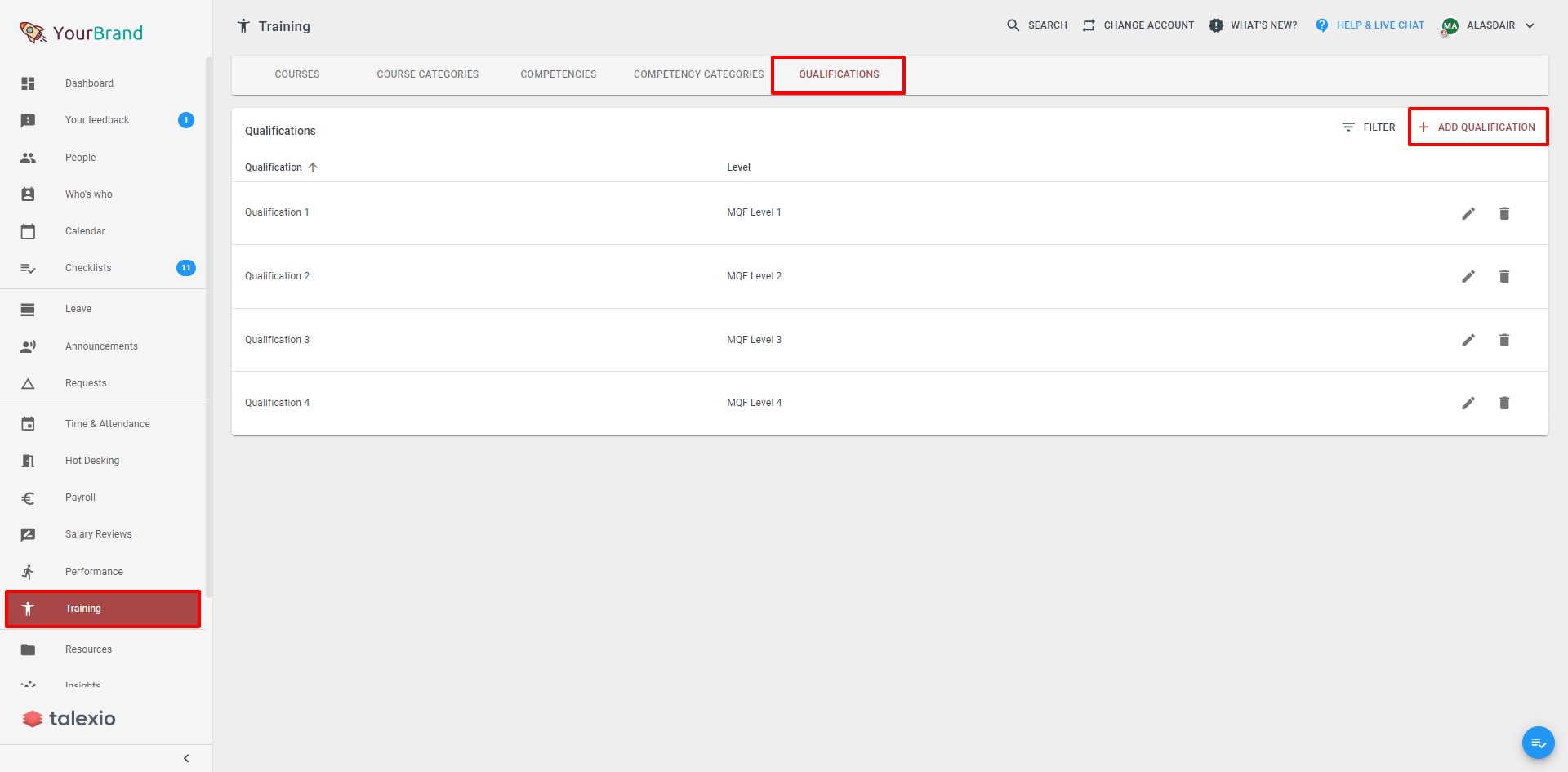This screenshot has height=772, width=1568.
Task: Open the Filter button
Action: coord(1369,127)
